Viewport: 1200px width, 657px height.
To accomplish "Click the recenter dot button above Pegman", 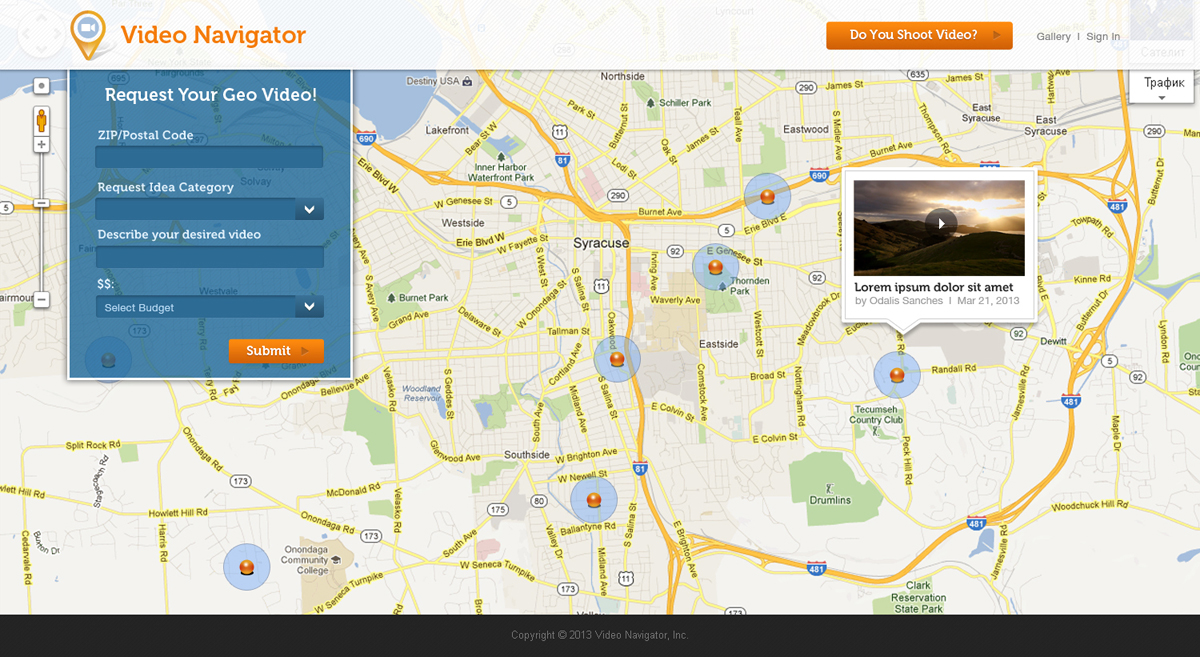I will (x=41, y=86).
